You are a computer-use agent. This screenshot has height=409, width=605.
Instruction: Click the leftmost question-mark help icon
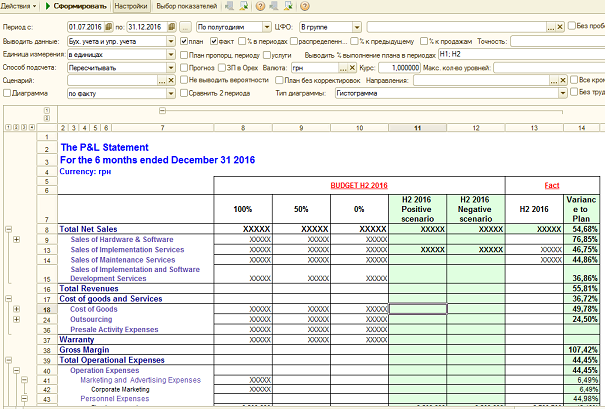click(258, 6)
